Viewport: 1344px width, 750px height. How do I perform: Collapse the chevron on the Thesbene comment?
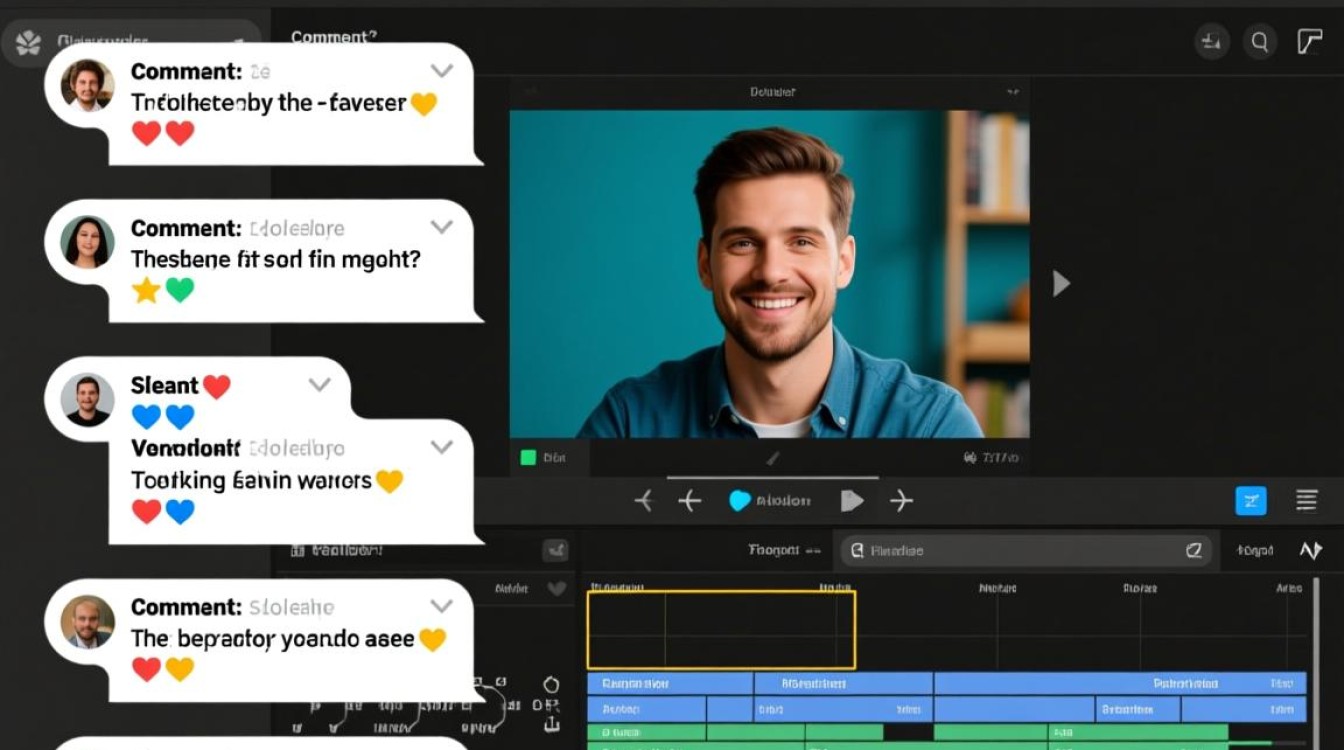pos(441,228)
